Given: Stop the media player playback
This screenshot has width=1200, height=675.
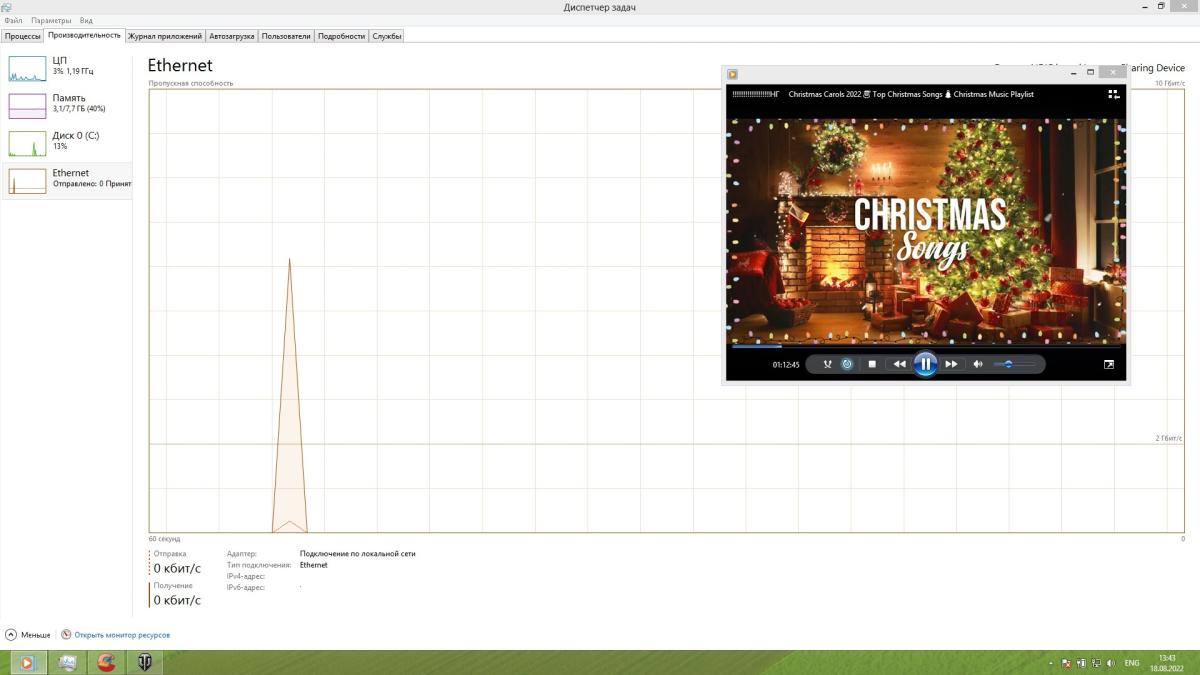Looking at the screenshot, I should (872, 364).
